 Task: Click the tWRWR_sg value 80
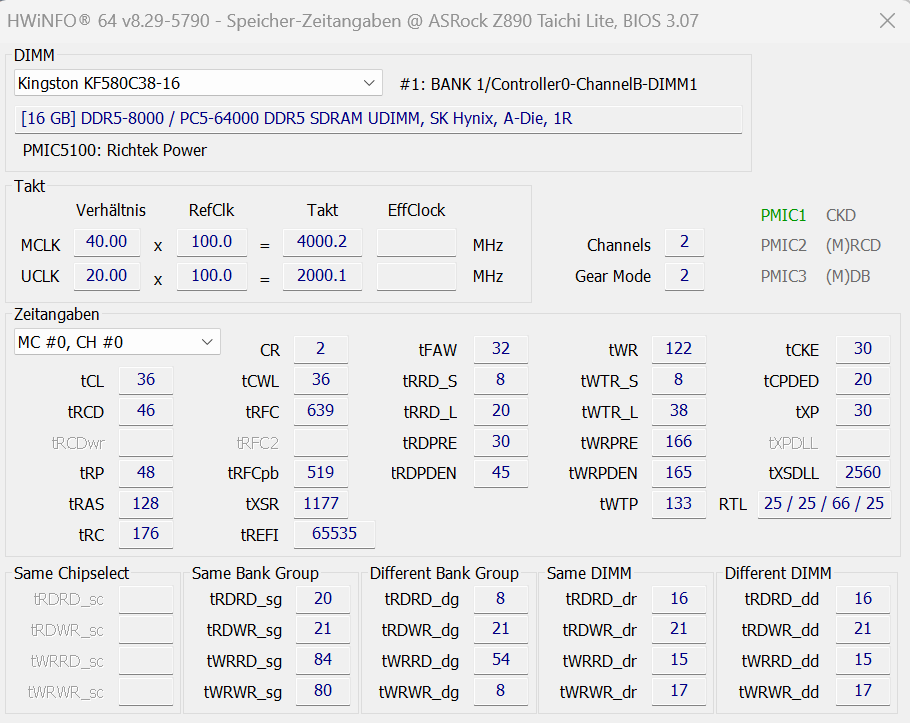coord(323,691)
